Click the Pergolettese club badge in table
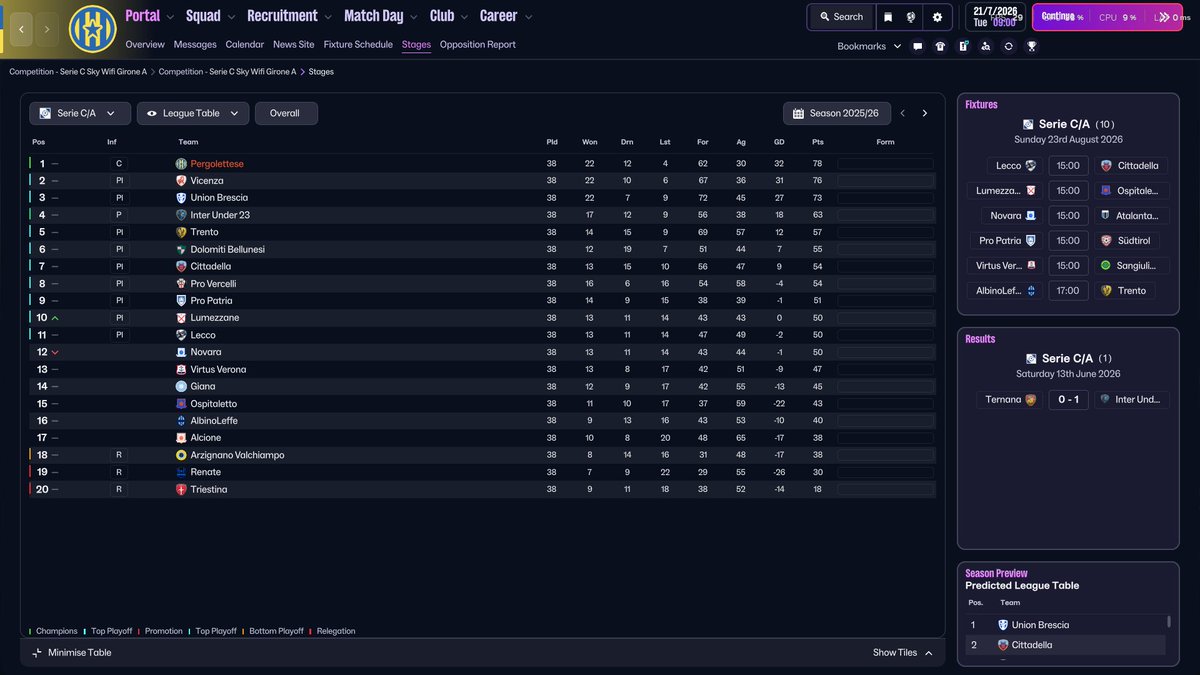Image resolution: width=1200 pixels, height=675 pixels. point(181,164)
